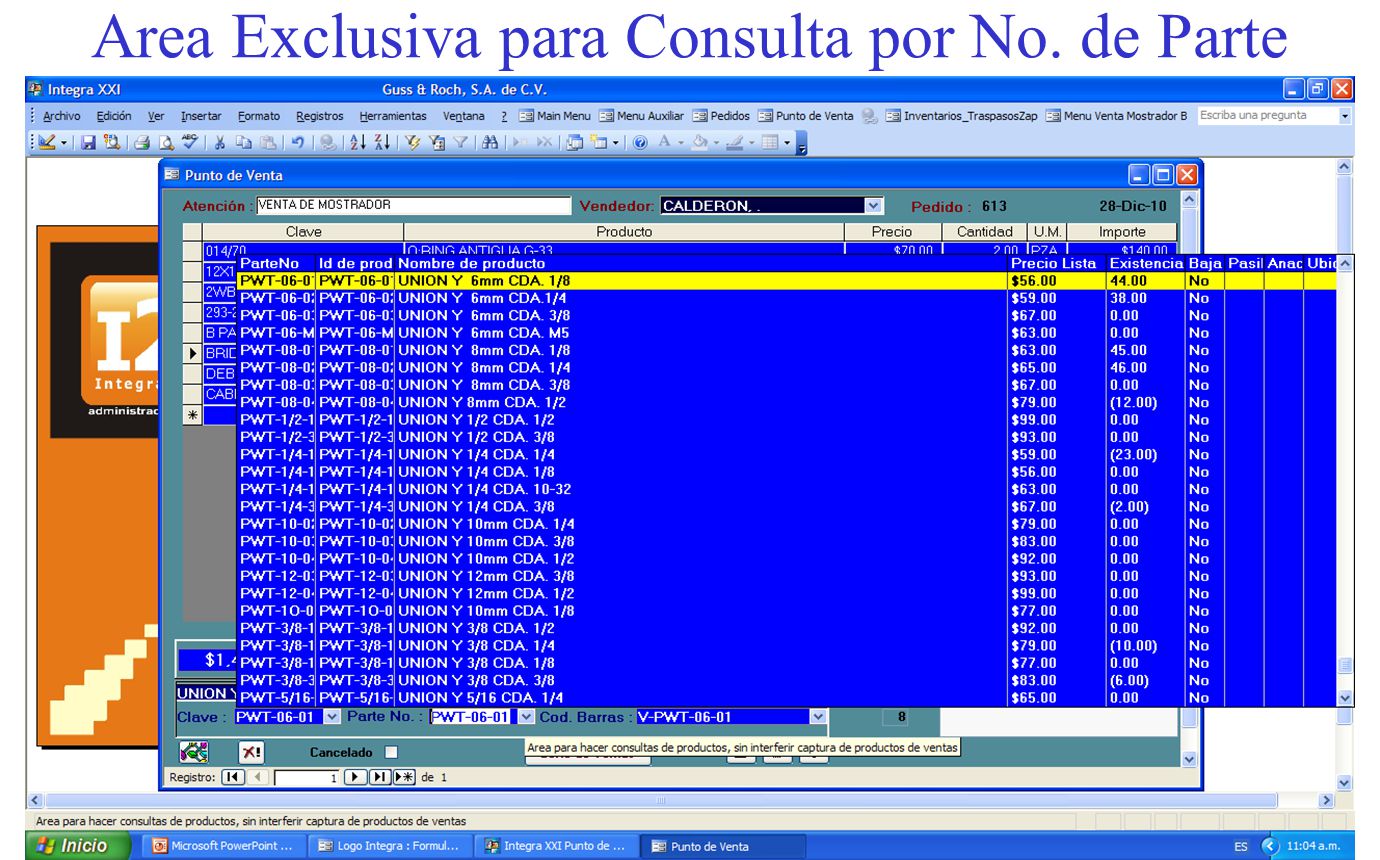Open the Edición menu

113,116
